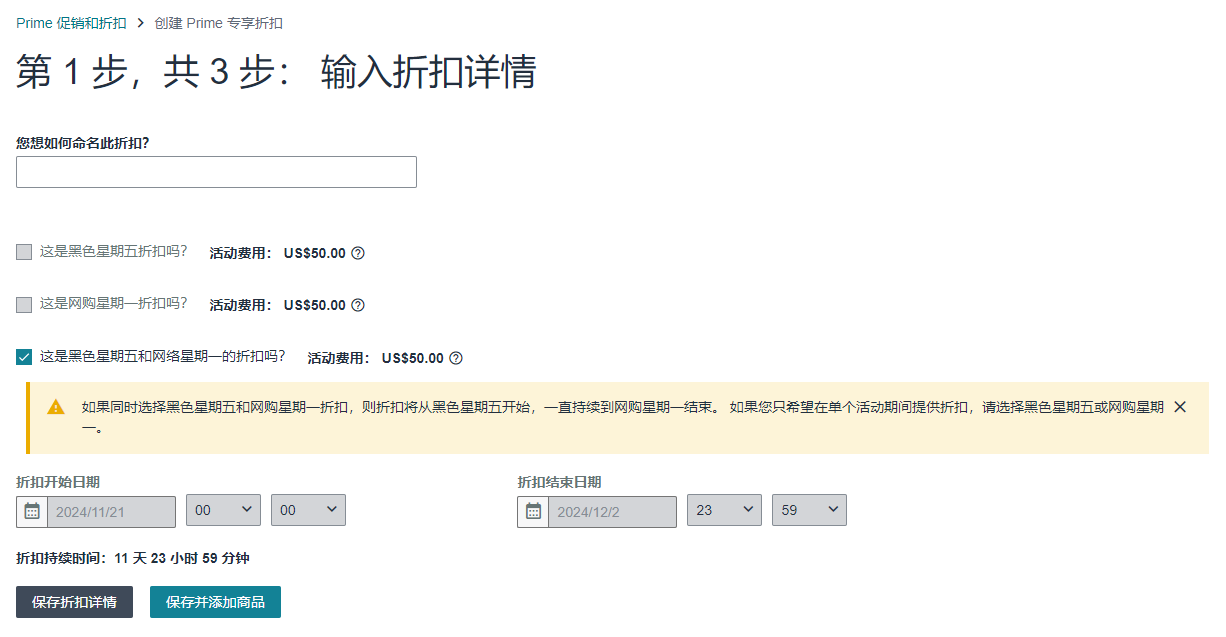Click the 折扣开始日期 label

click(58, 482)
